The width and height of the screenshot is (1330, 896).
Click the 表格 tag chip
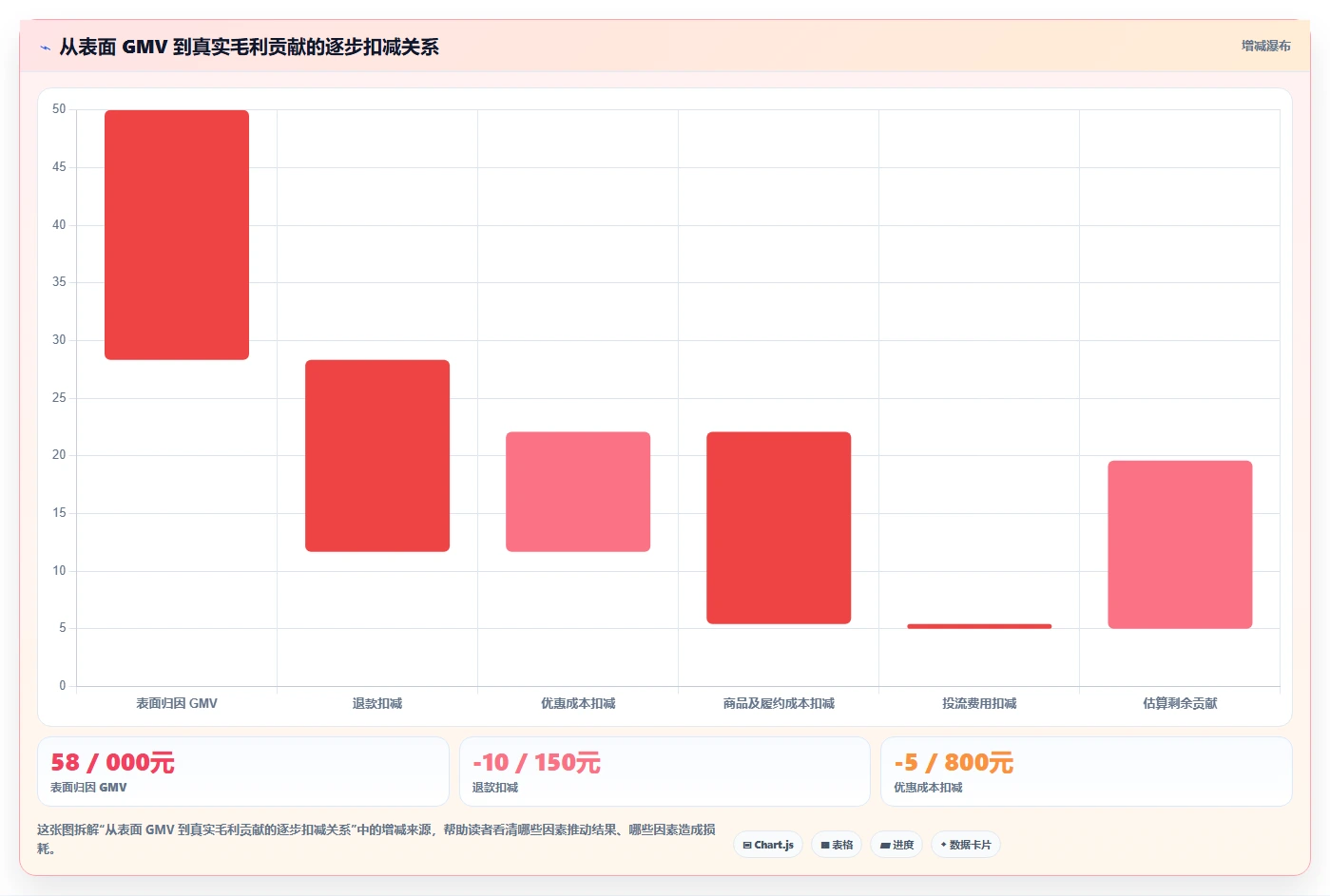click(837, 845)
